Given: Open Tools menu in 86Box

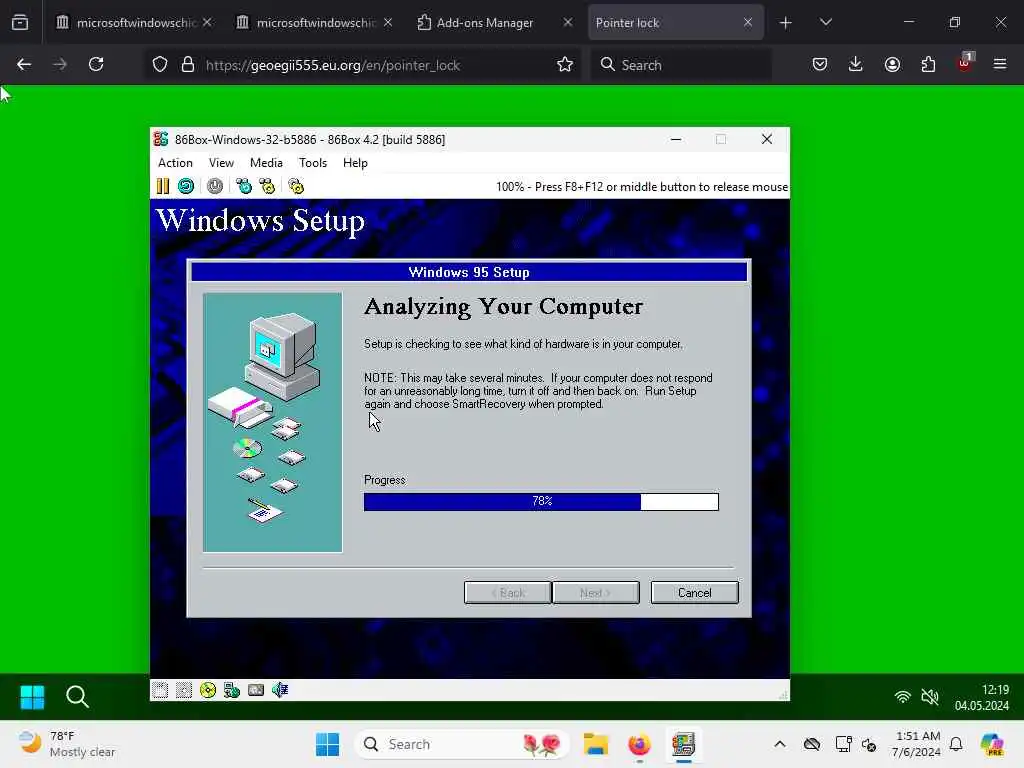Looking at the screenshot, I should click(313, 163).
